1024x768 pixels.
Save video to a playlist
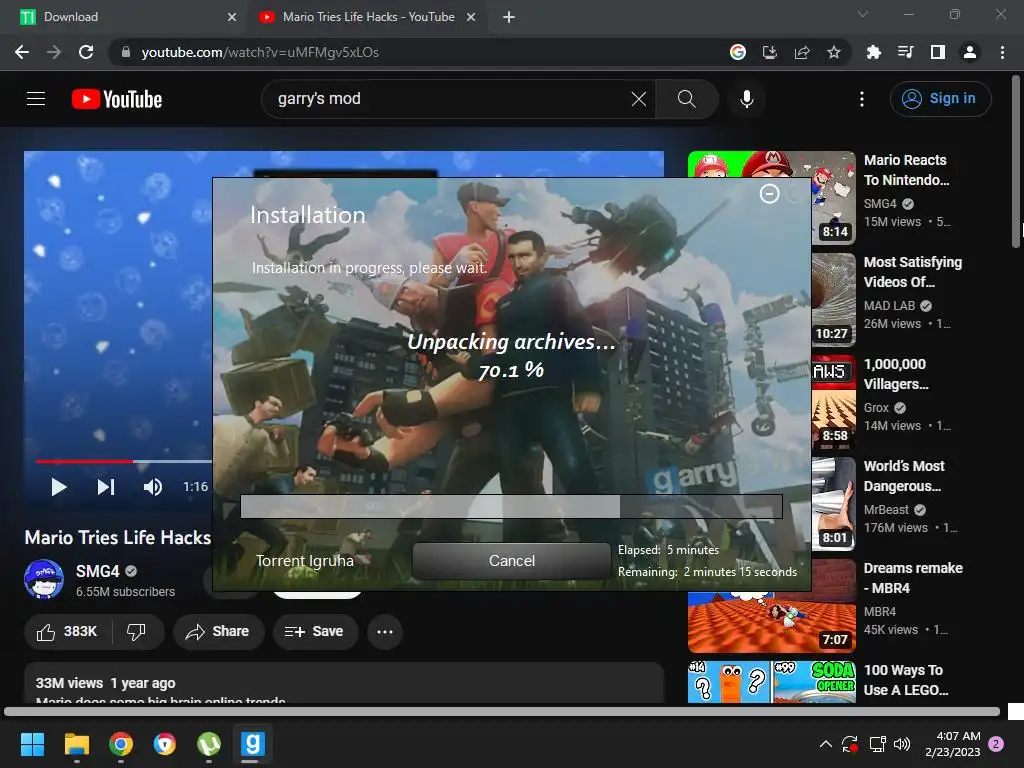(x=315, y=632)
